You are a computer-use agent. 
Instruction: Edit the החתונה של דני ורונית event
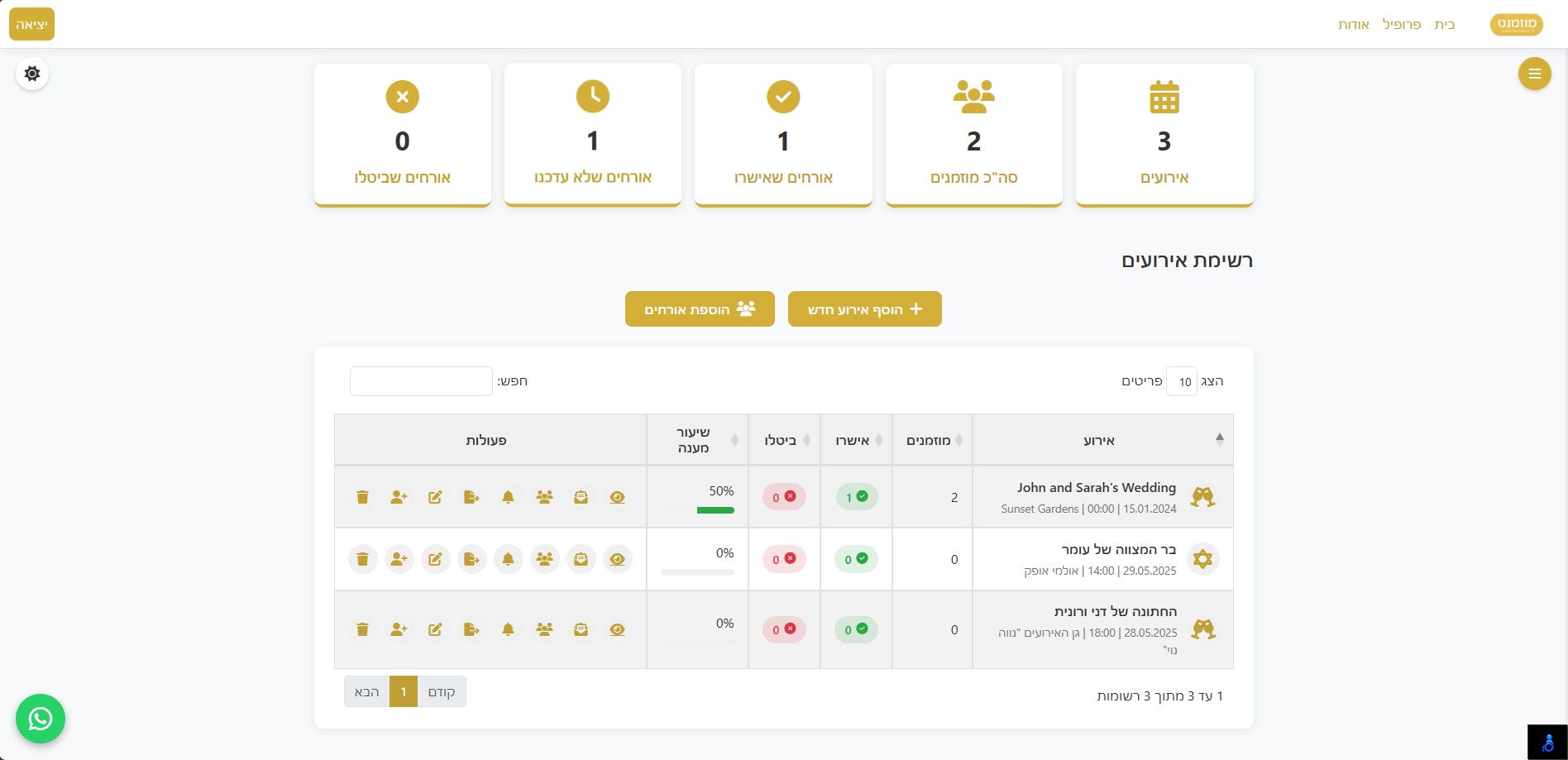click(x=435, y=629)
